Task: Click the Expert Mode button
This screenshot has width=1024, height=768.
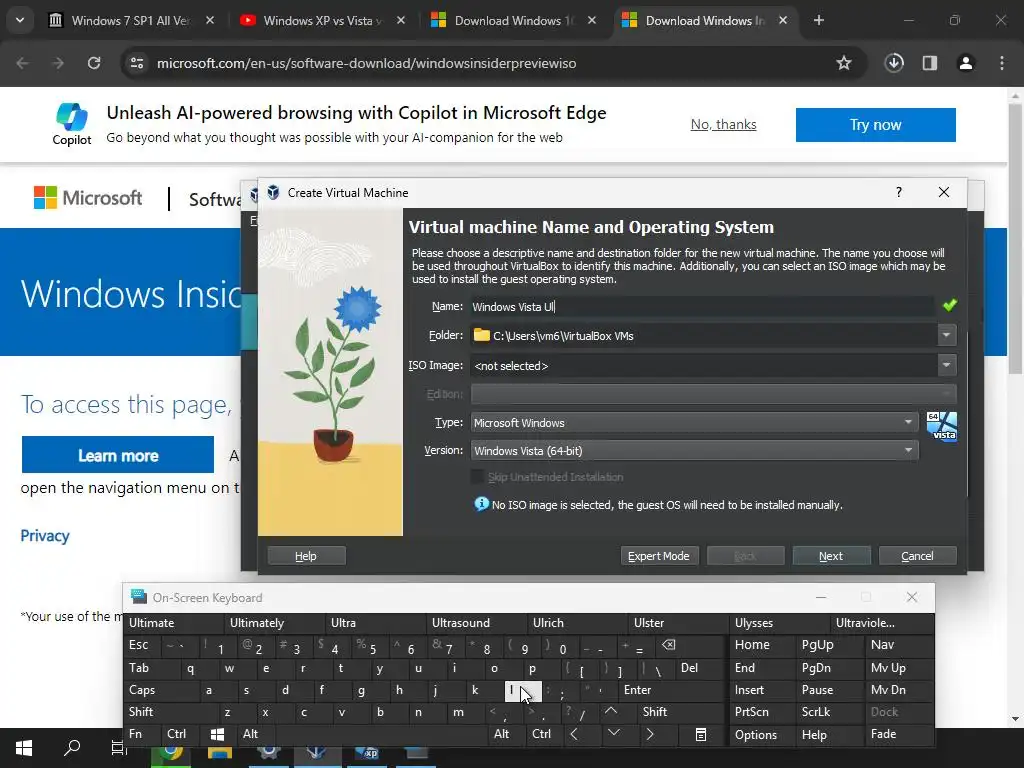Action: click(x=659, y=556)
